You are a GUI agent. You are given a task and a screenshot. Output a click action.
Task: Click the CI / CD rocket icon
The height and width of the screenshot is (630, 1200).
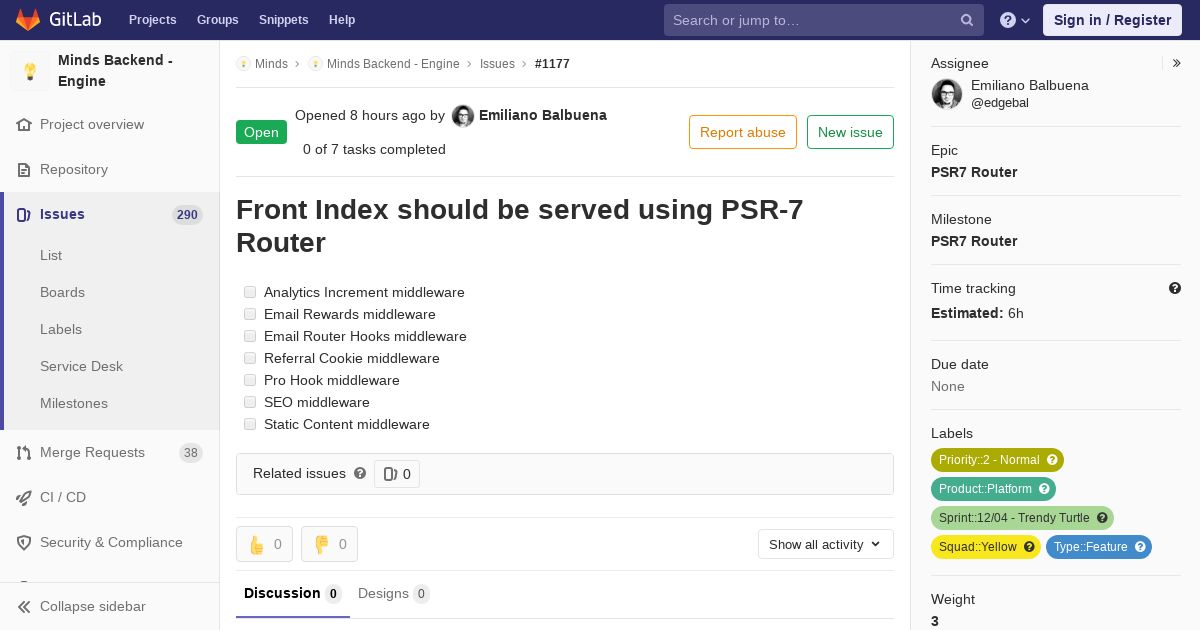pos(24,498)
